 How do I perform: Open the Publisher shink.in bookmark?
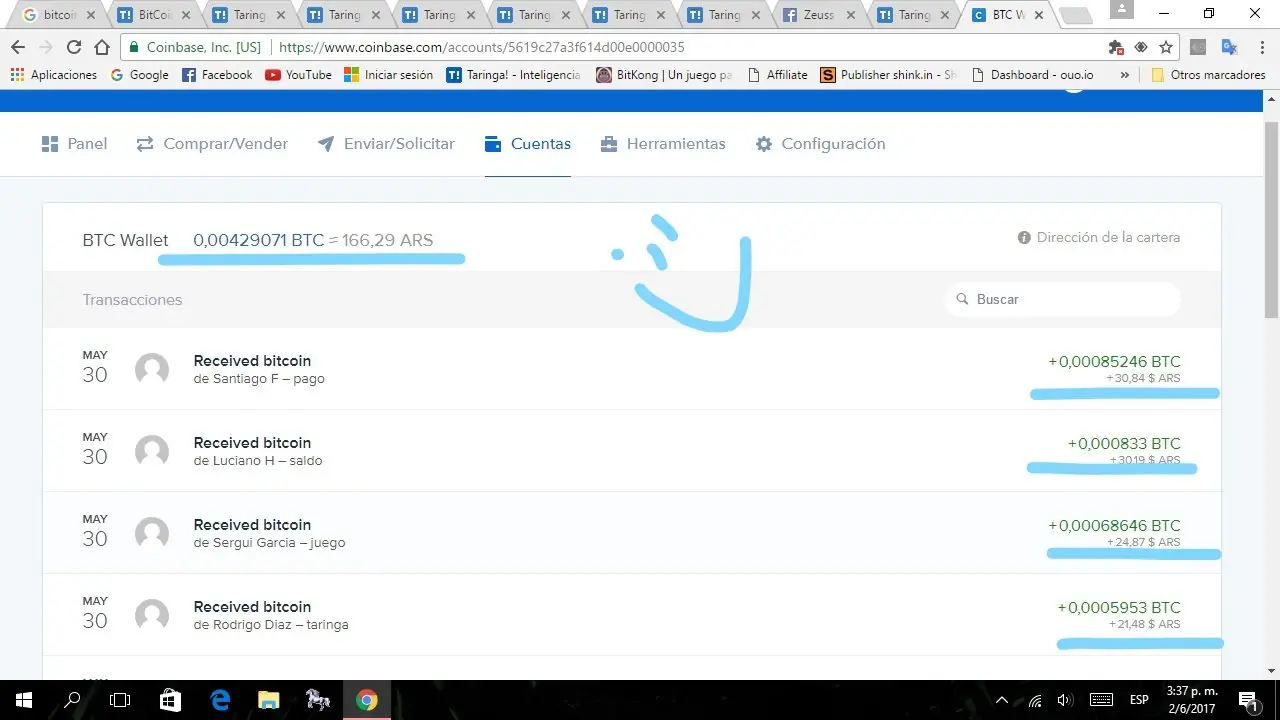[x=888, y=75]
